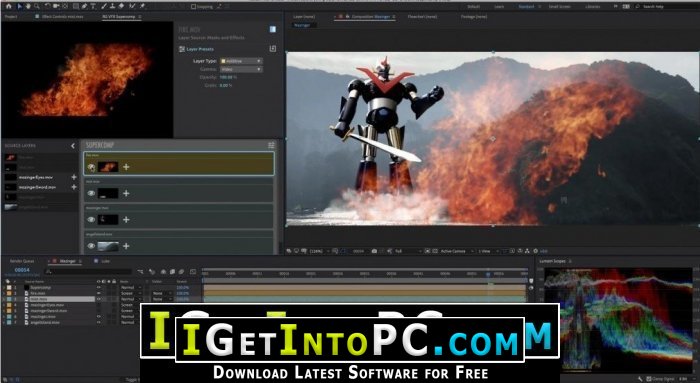Select the Hand tool
The height and width of the screenshot is (383, 700).
pos(28,6)
